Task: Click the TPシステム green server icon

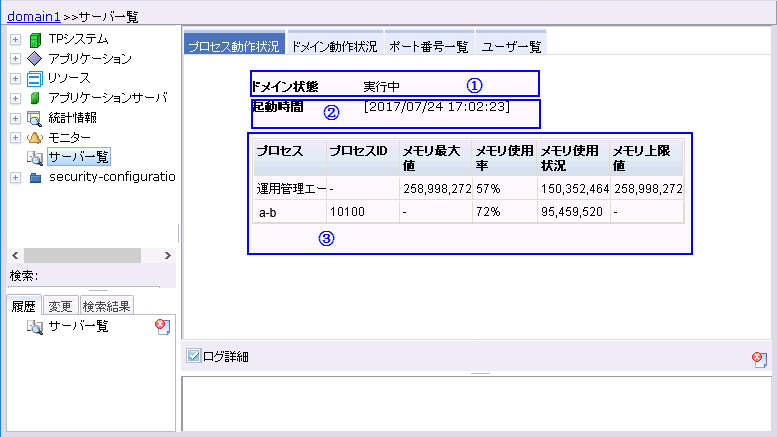Action: pyautogui.click(x=35, y=40)
